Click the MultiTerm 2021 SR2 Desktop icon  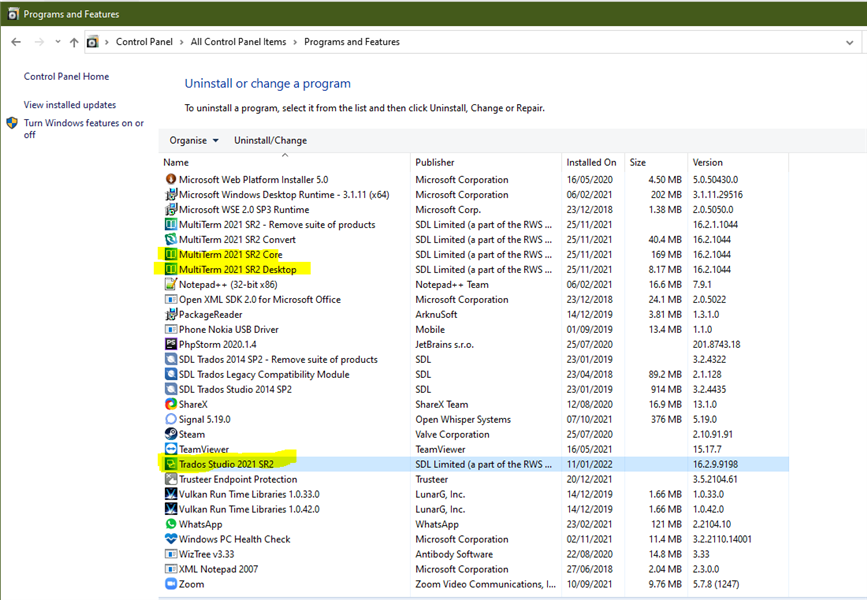click(x=171, y=269)
